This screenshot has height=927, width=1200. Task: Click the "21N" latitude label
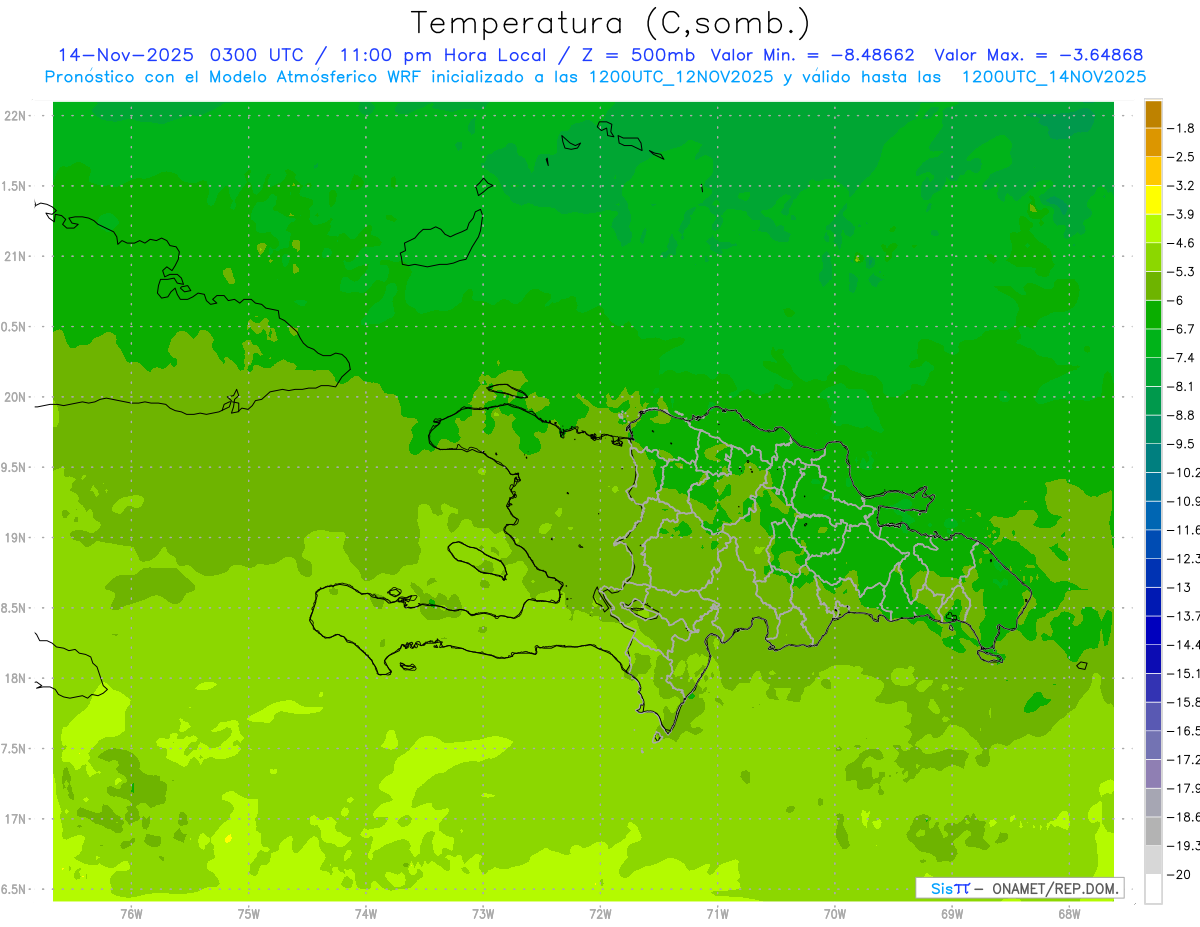tap(15, 256)
